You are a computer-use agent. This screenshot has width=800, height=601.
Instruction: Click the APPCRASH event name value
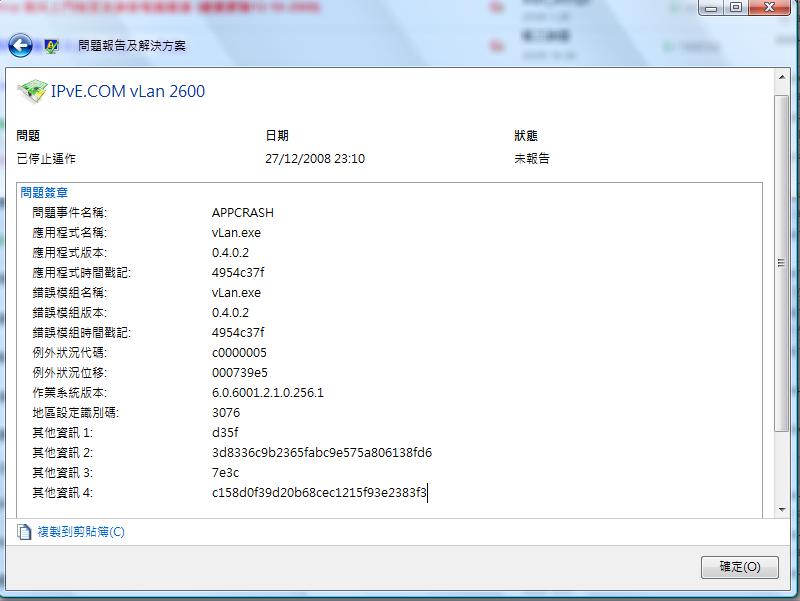click(x=243, y=213)
